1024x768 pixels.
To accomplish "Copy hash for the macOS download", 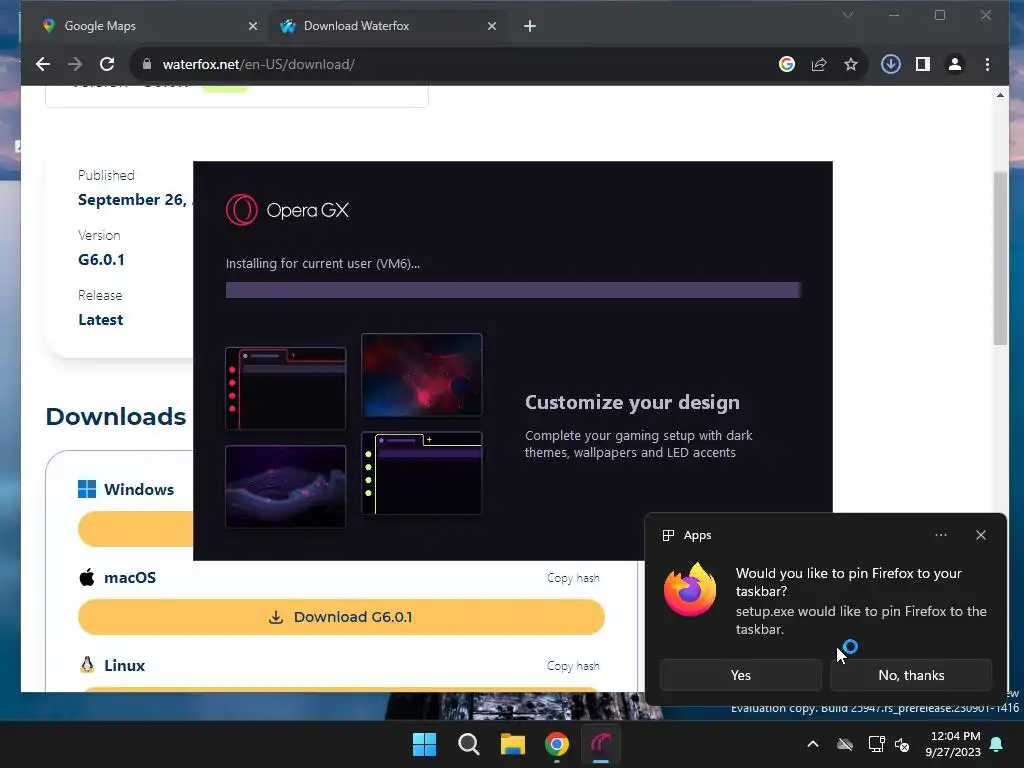I will (x=573, y=578).
